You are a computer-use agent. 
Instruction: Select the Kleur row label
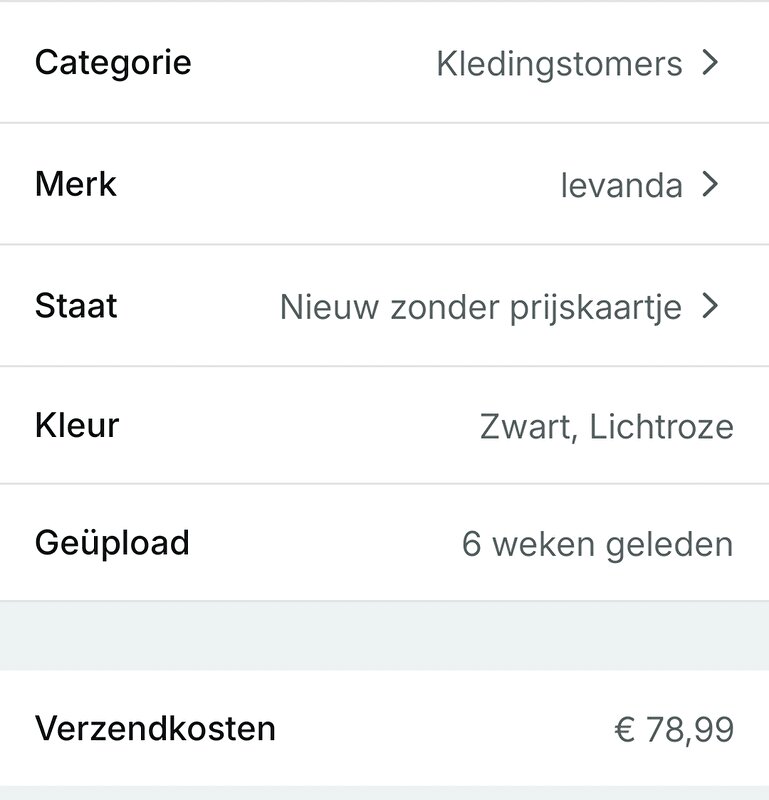coord(77,426)
